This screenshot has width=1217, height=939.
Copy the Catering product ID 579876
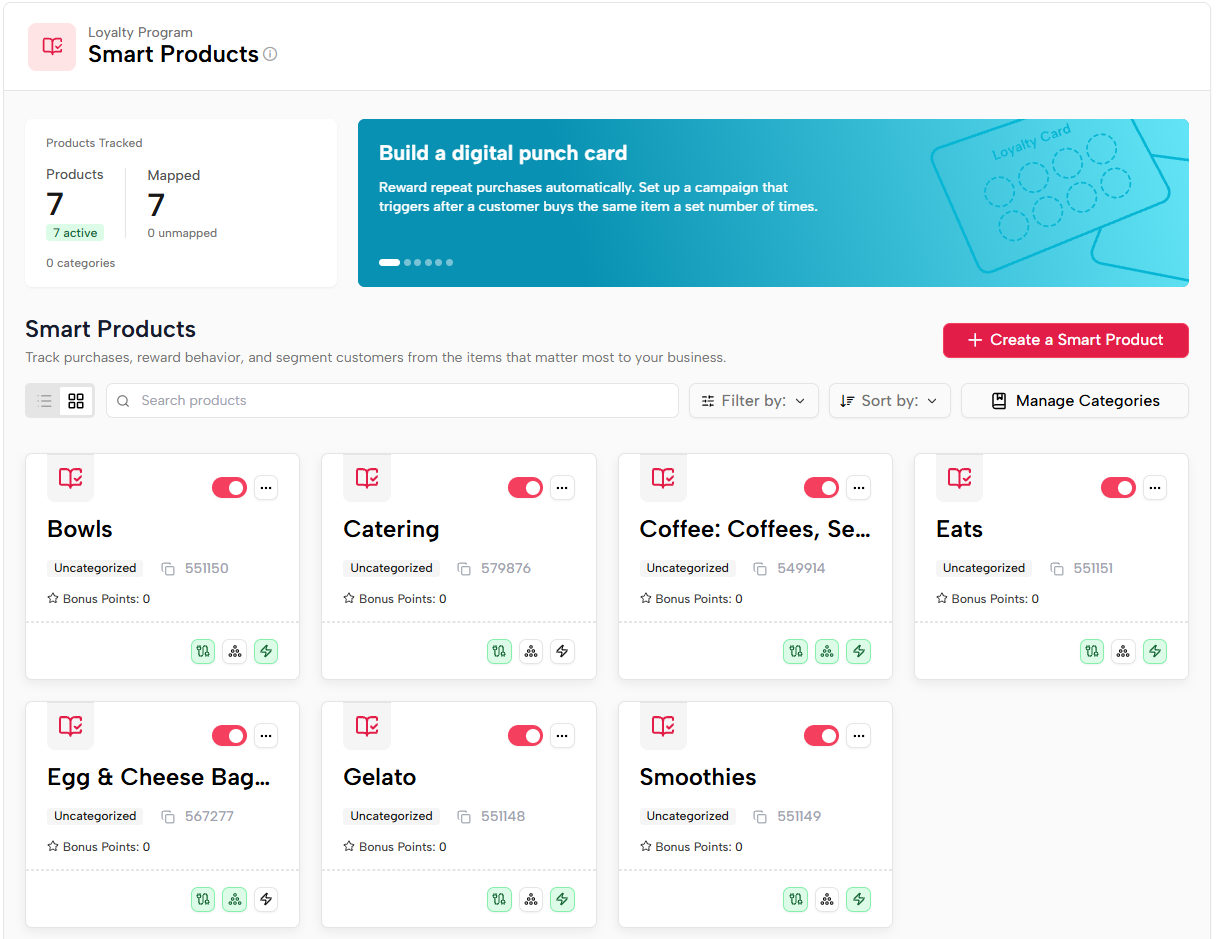[x=464, y=569]
